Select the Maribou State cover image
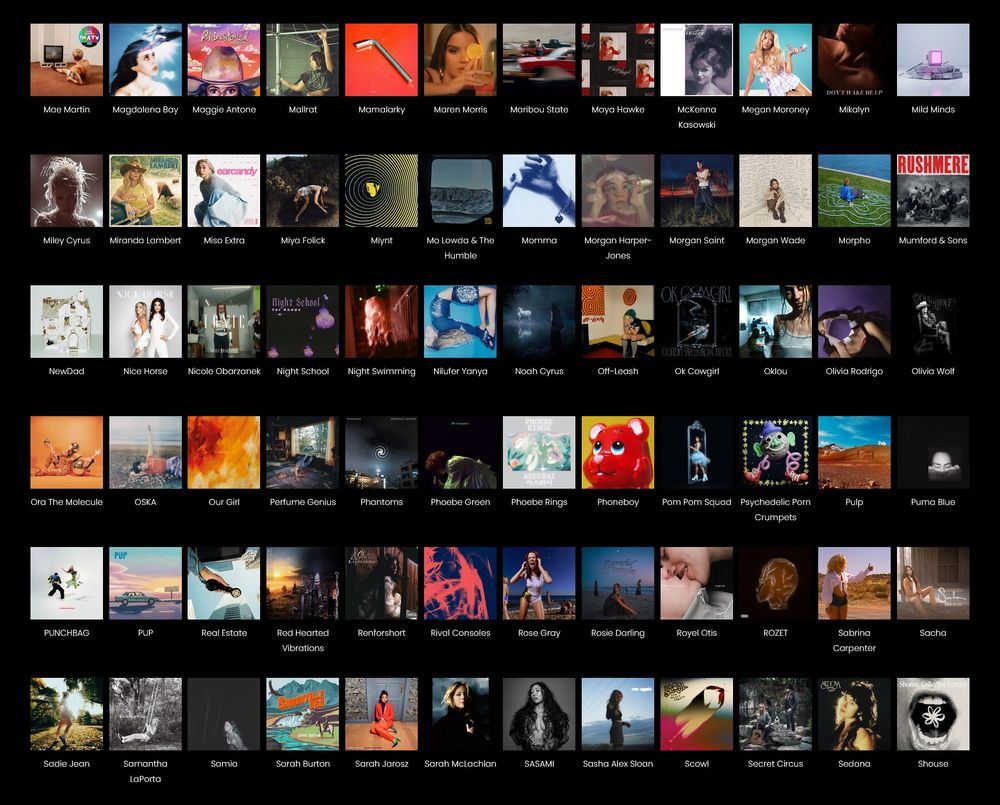Screen dimensions: 1000x805 539,60
